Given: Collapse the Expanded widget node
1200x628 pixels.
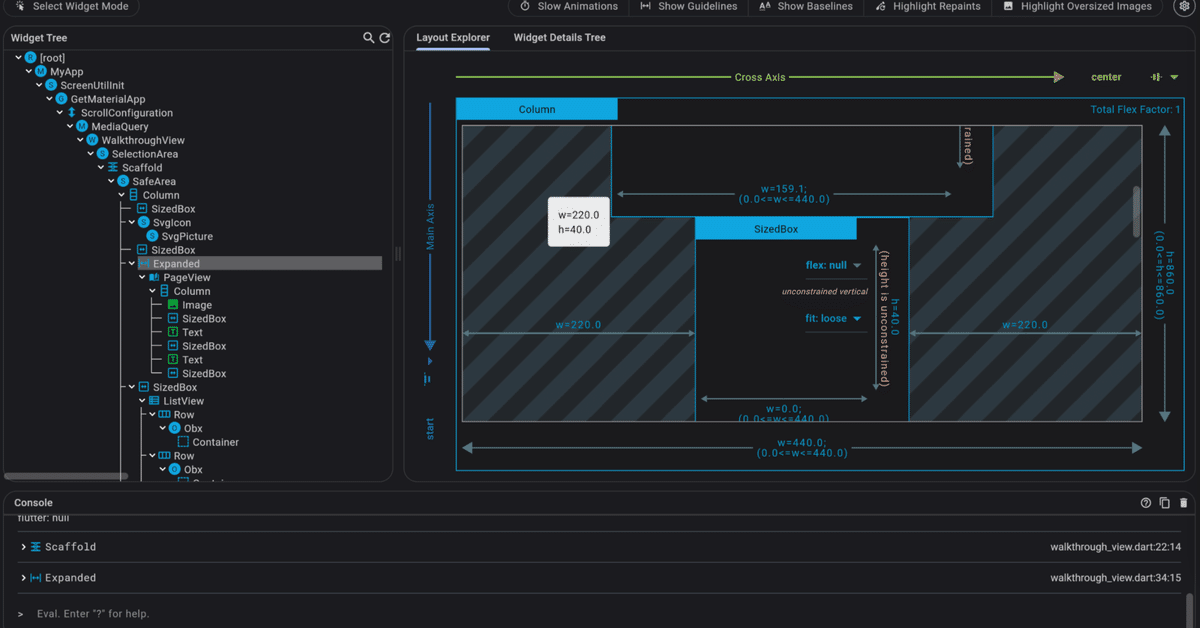Looking at the screenshot, I should [131, 263].
